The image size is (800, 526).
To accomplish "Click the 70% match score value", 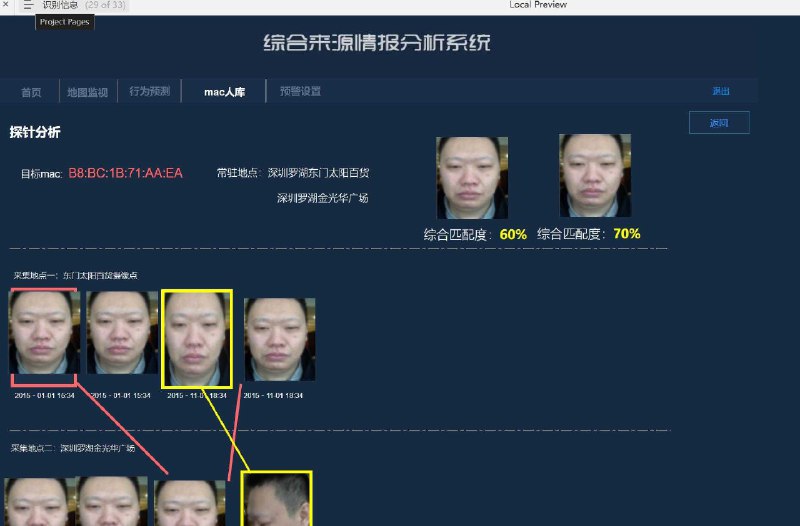I will coord(627,234).
